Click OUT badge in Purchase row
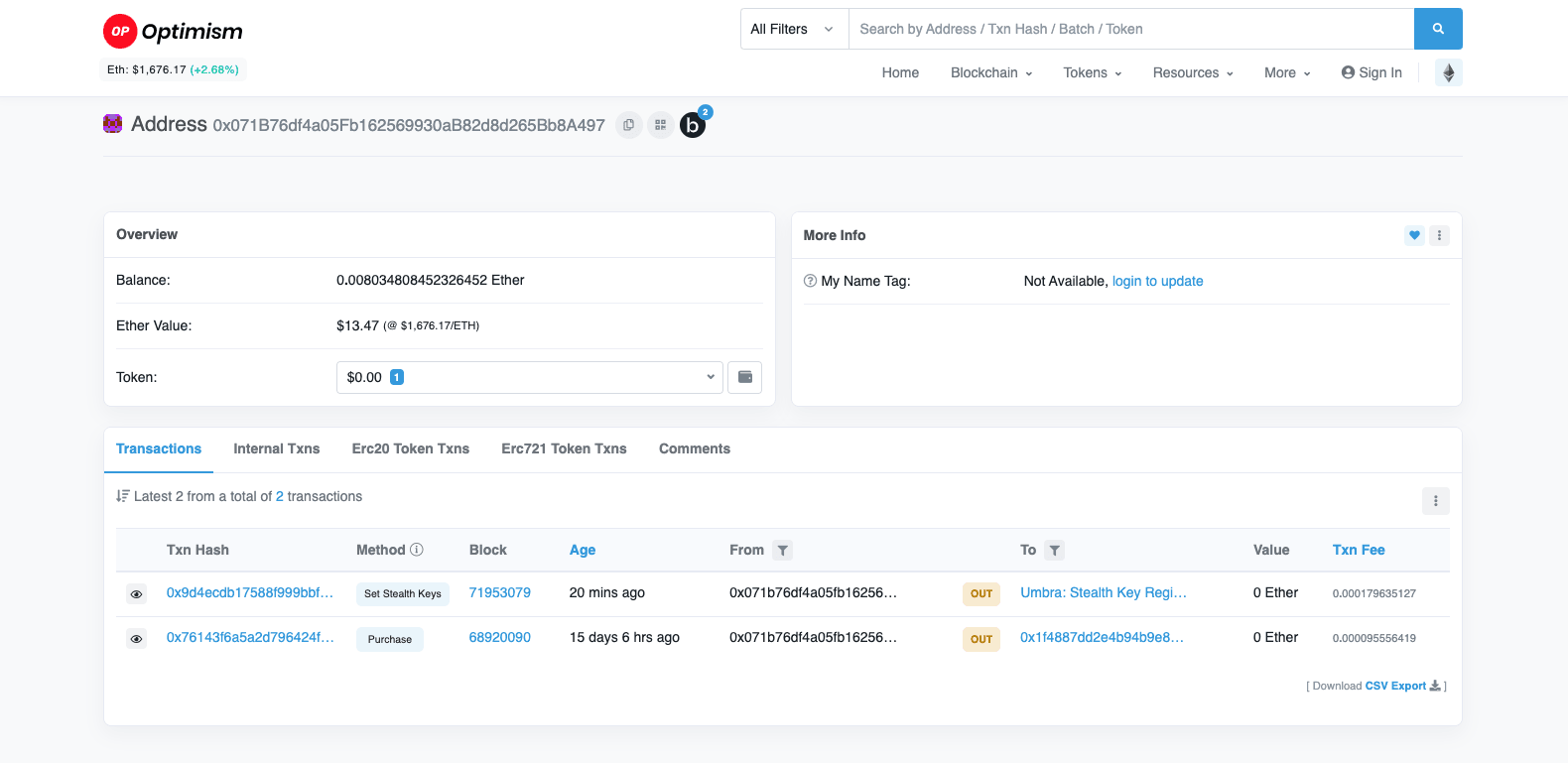This screenshot has width=1568, height=763. [x=981, y=639]
